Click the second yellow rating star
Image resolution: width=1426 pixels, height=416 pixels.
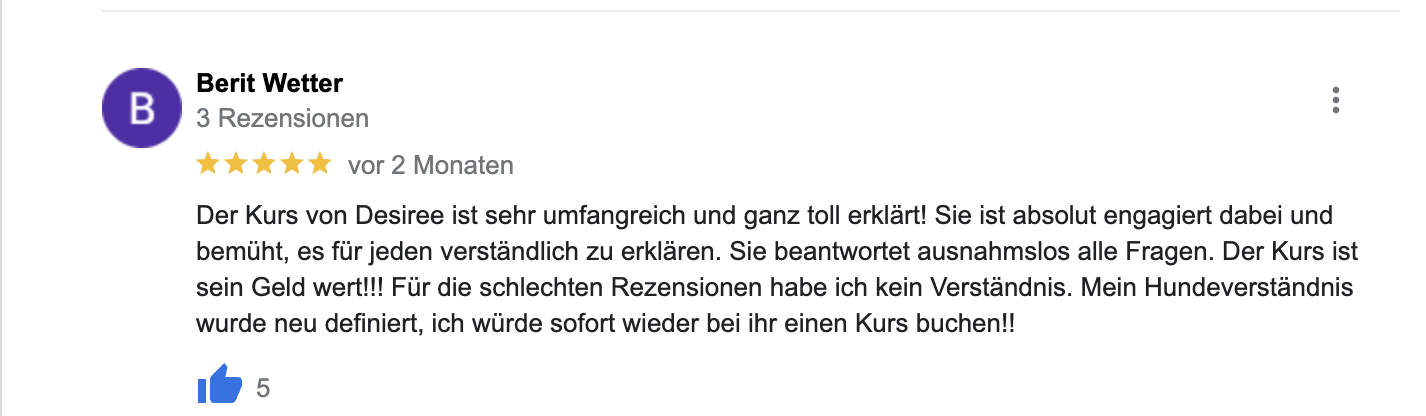[x=236, y=164]
